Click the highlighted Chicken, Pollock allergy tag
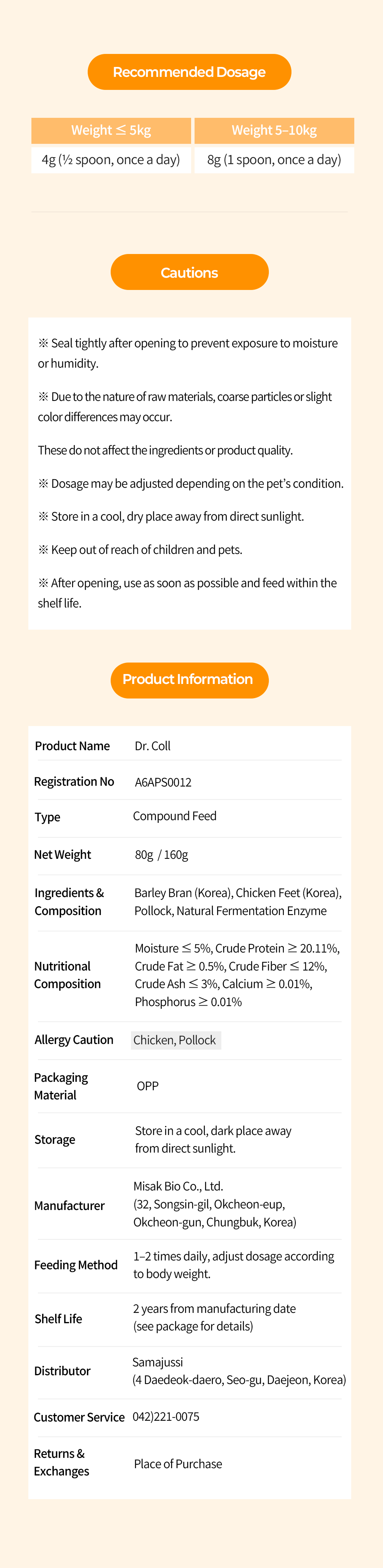The width and height of the screenshot is (383, 1568). (175, 1040)
